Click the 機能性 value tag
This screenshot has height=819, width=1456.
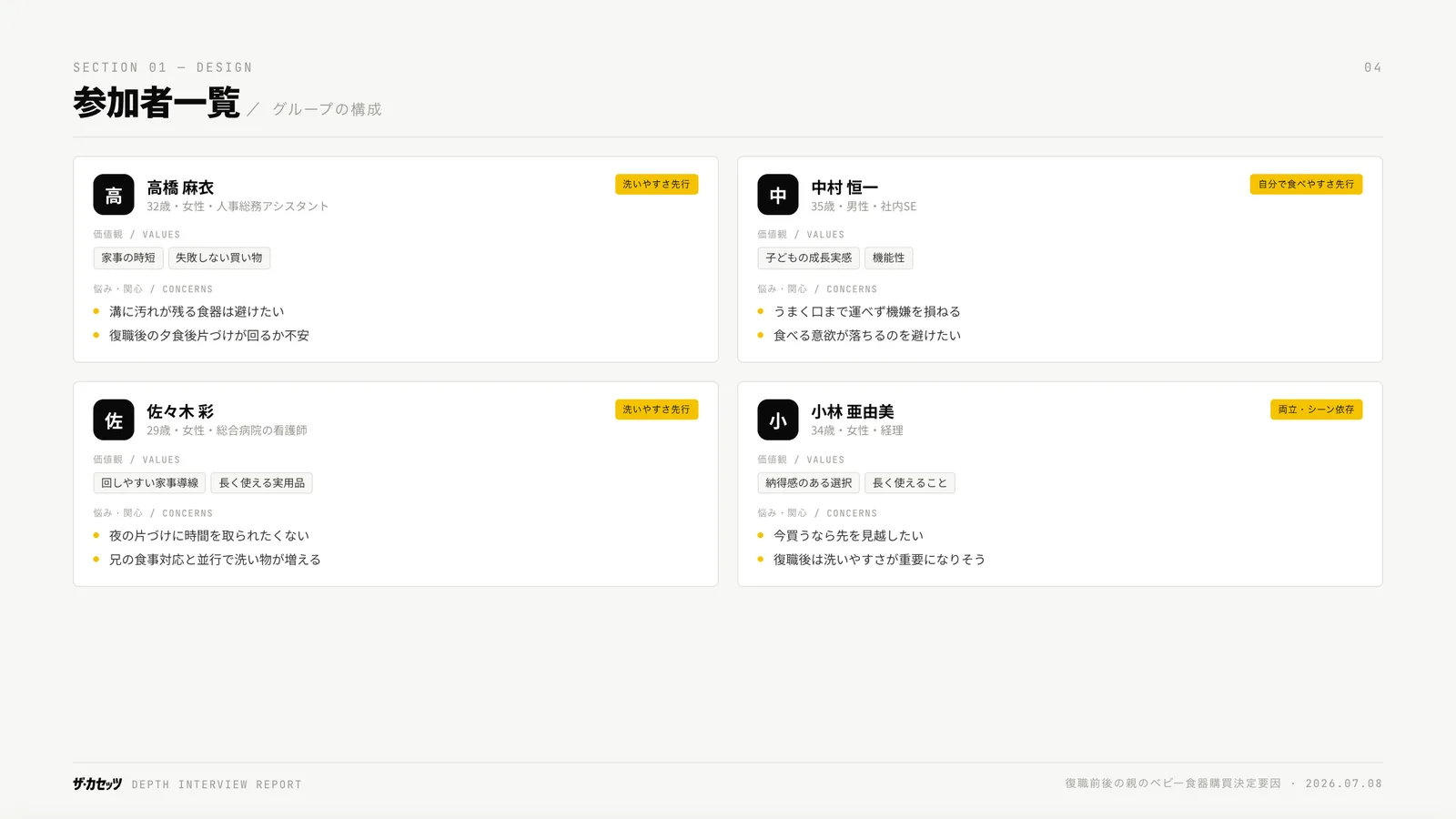pyautogui.click(x=888, y=258)
